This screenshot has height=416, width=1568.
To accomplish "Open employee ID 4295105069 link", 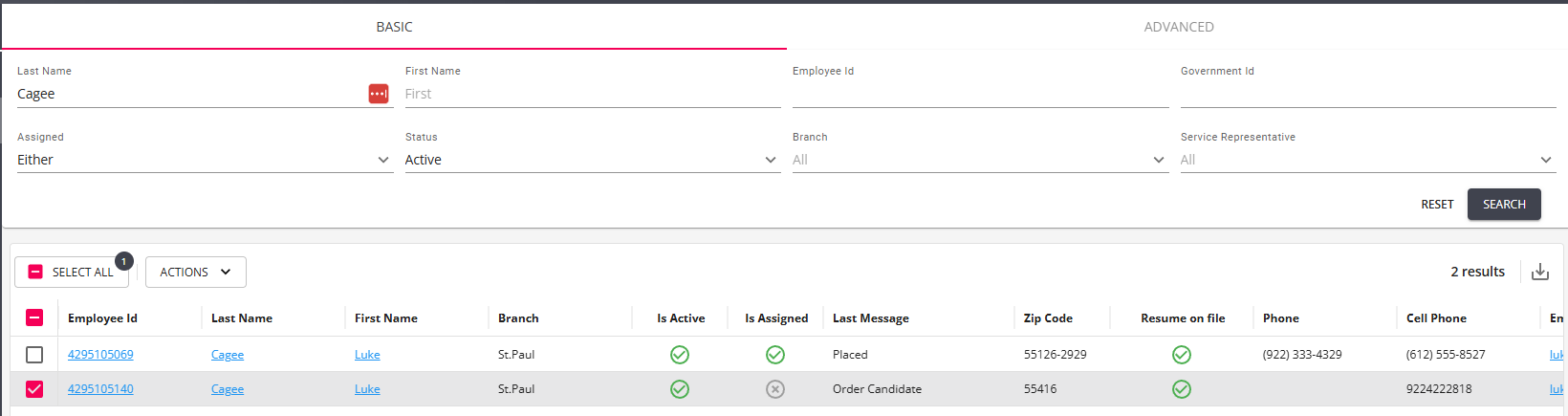I will (x=100, y=355).
